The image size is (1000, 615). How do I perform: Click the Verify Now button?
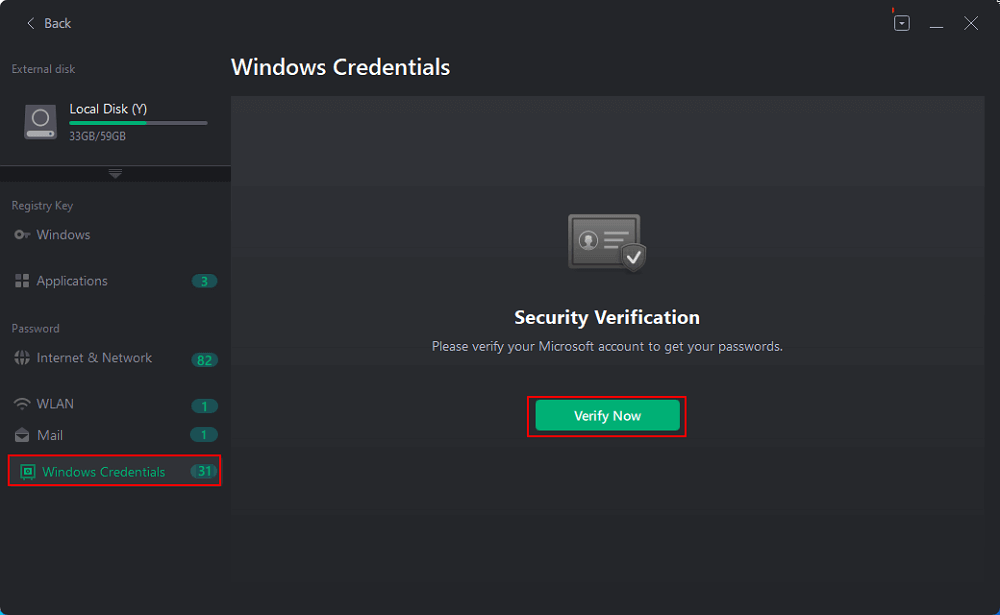pyautogui.click(x=607, y=416)
